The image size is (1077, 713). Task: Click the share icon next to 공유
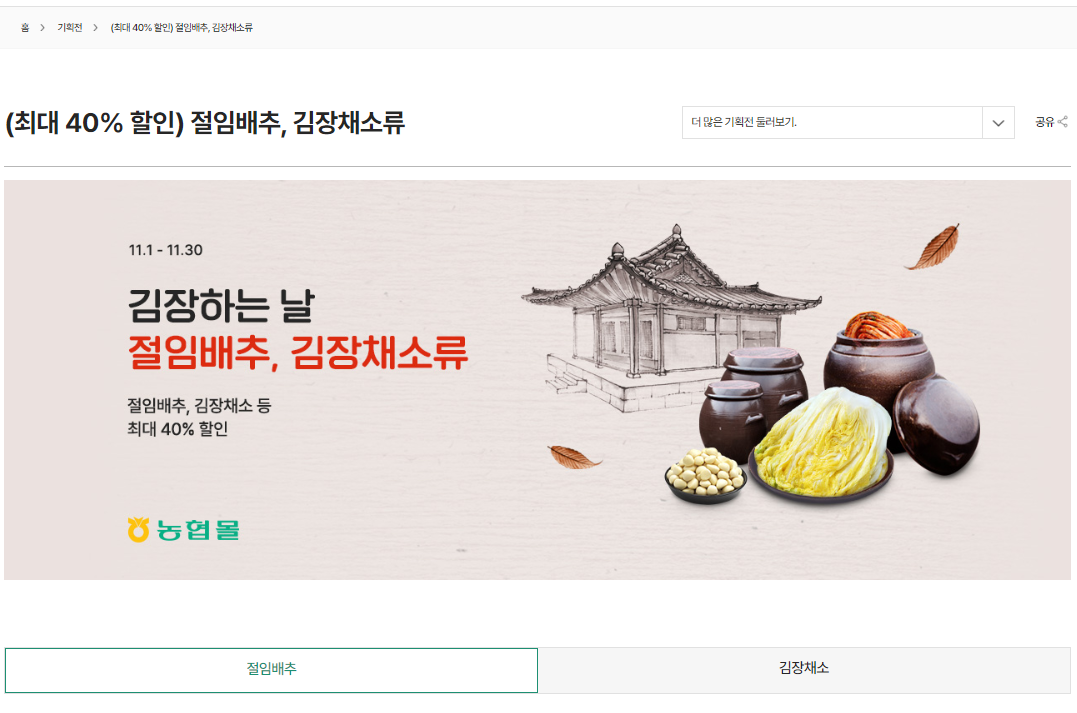pos(1063,122)
